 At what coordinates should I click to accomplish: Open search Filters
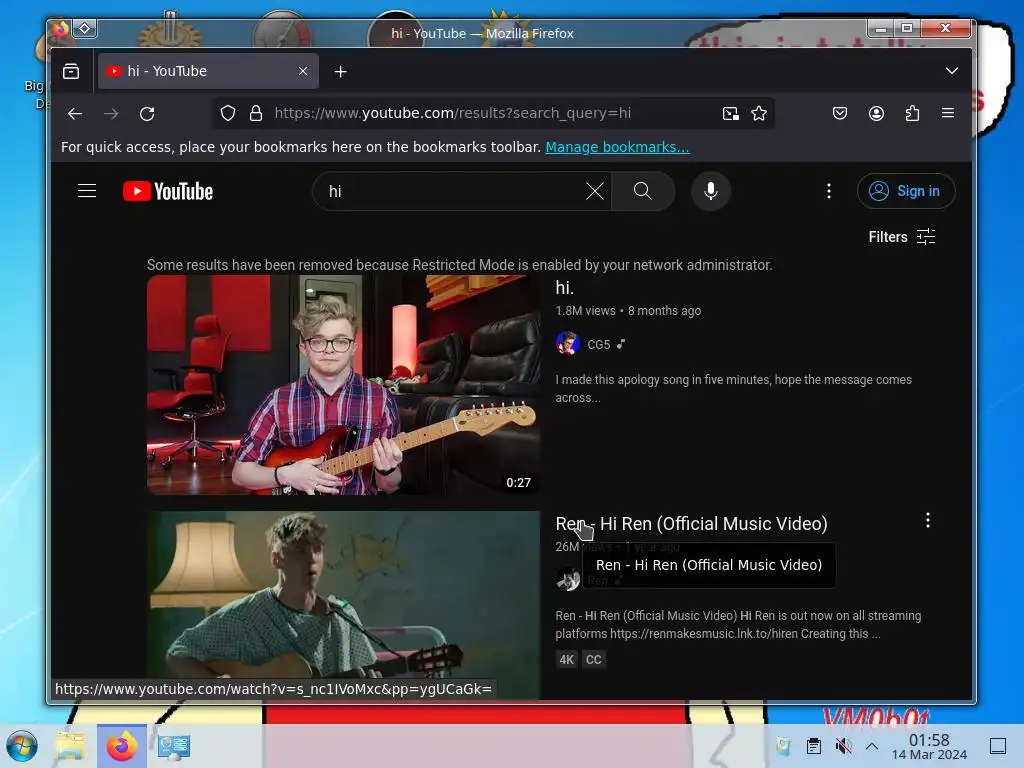click(902, 236)
